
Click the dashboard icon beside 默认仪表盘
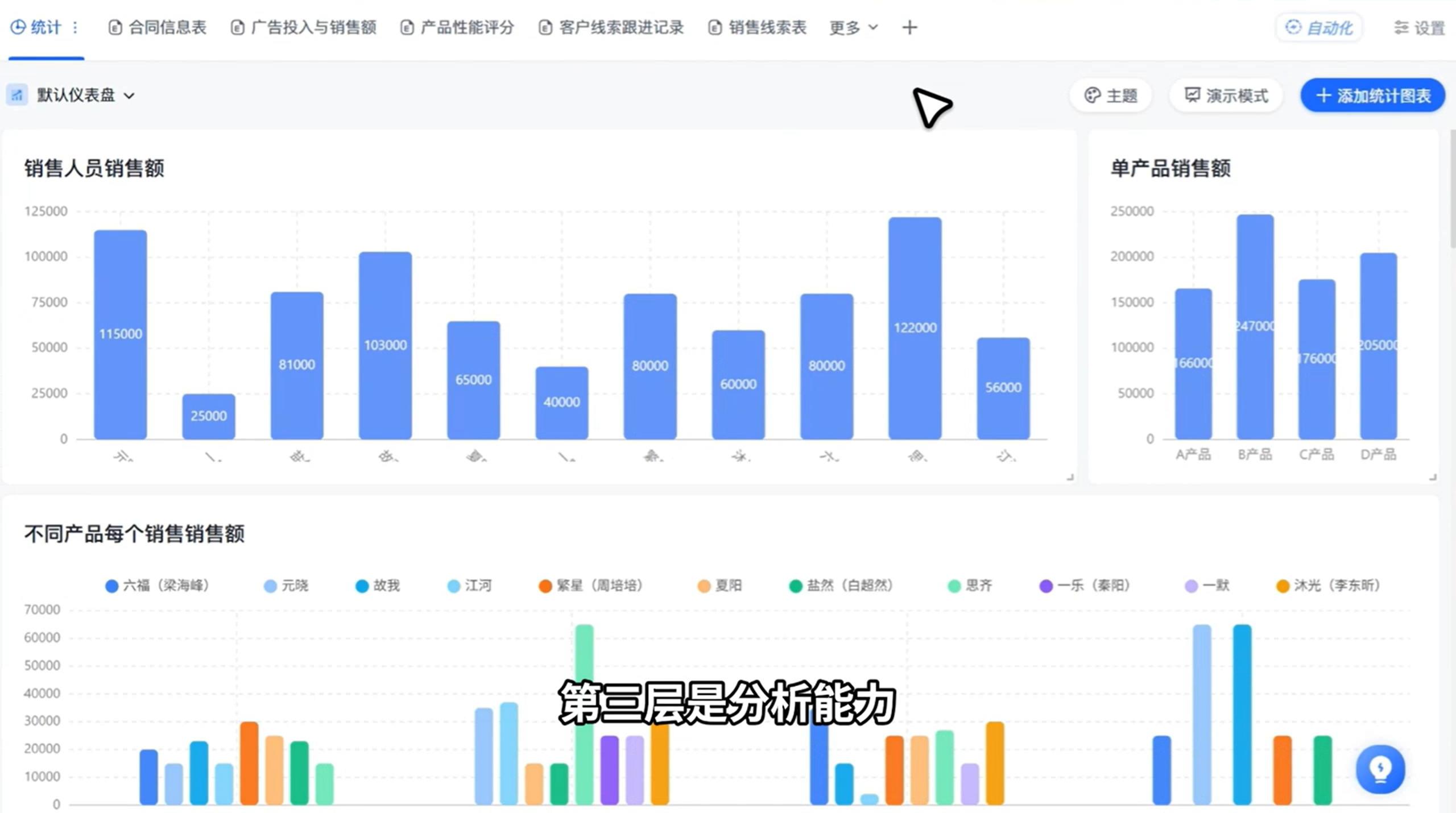click(x=17, y=95)
